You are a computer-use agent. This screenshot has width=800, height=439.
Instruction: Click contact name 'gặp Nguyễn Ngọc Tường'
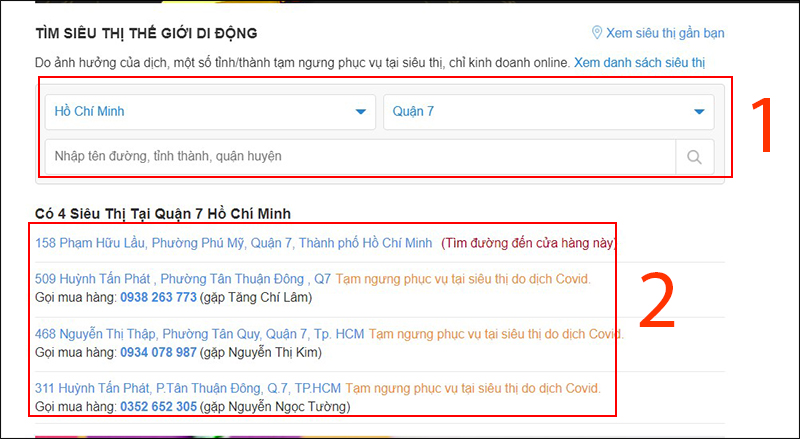(x=275, y=407)
